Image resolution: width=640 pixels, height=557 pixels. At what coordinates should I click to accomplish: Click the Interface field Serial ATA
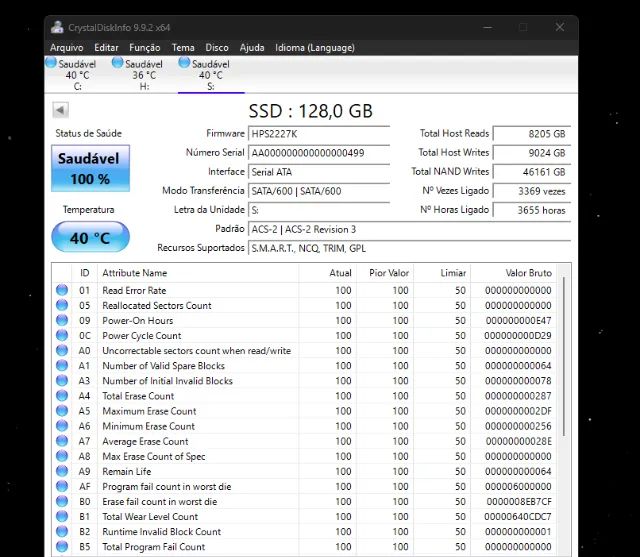[319, 172]
